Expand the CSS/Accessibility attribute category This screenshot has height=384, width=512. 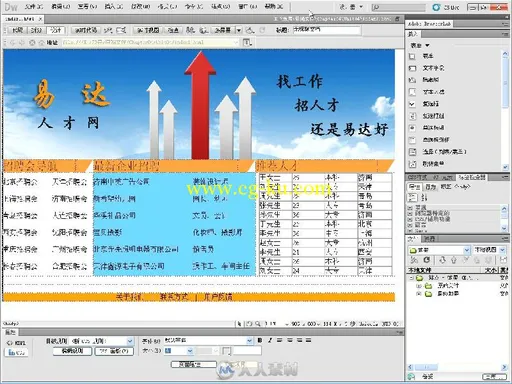click(x=411, y=219)
